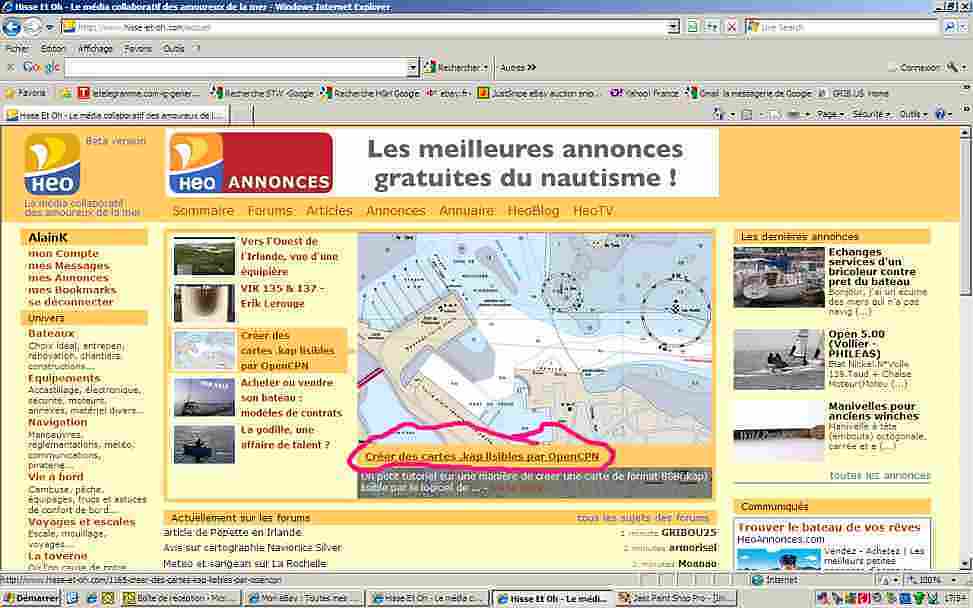This screenshot has width=973, height=608.
Task: Open a new blank browser tab
Action: (x=241, y=115)
